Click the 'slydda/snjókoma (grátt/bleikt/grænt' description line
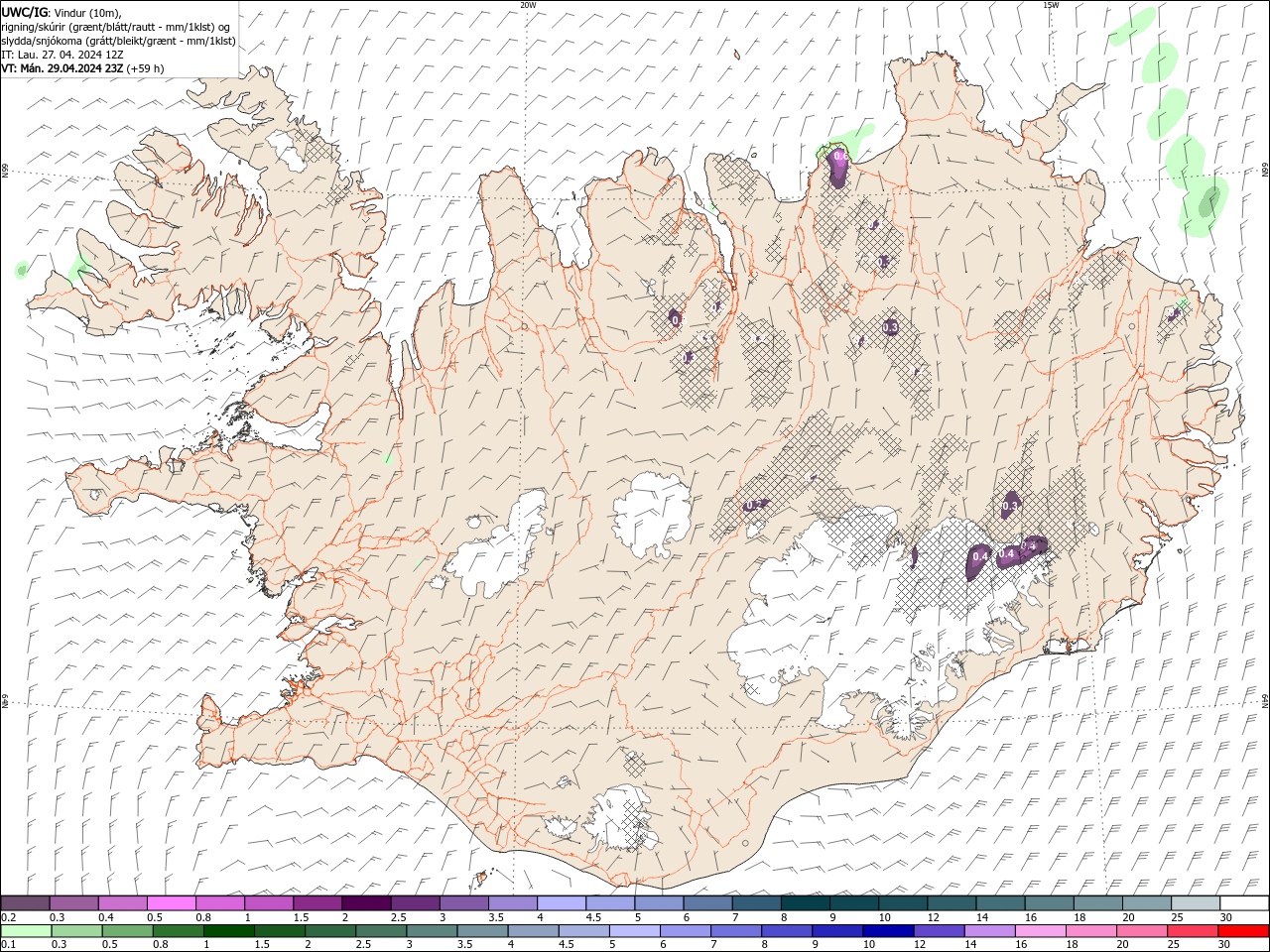1270x952 pixels. click(90, 41)
